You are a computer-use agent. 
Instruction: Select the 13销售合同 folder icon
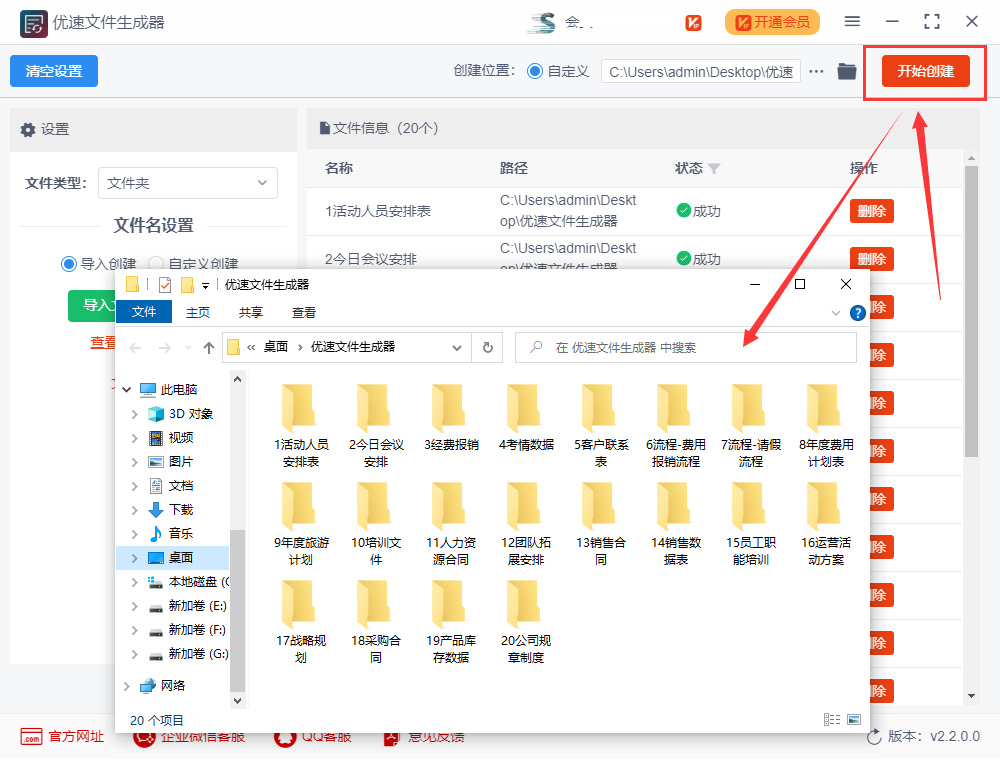pos(599,506)
